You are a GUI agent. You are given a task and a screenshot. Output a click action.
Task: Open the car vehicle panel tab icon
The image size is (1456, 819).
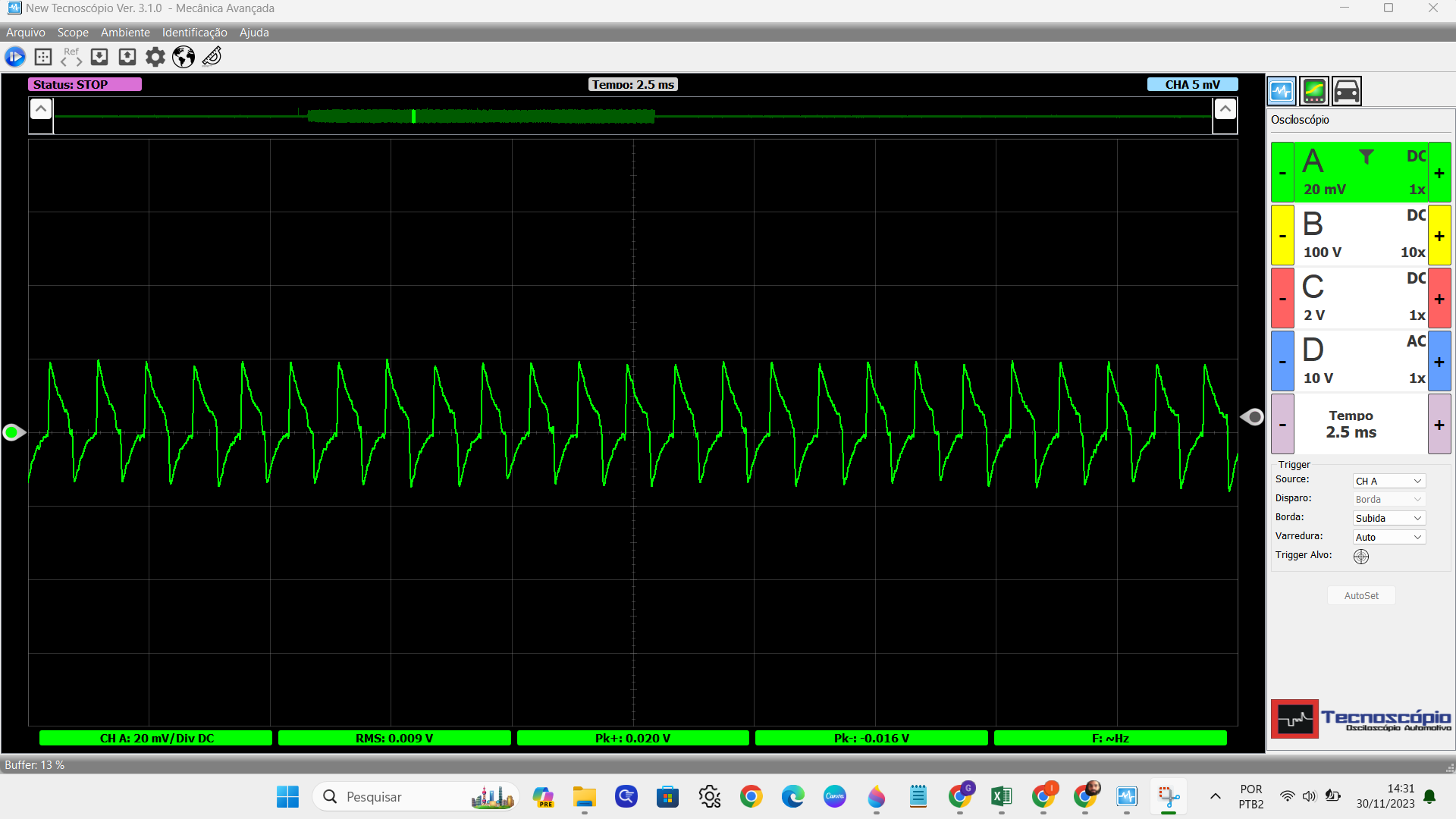[x=1347, y=91]
